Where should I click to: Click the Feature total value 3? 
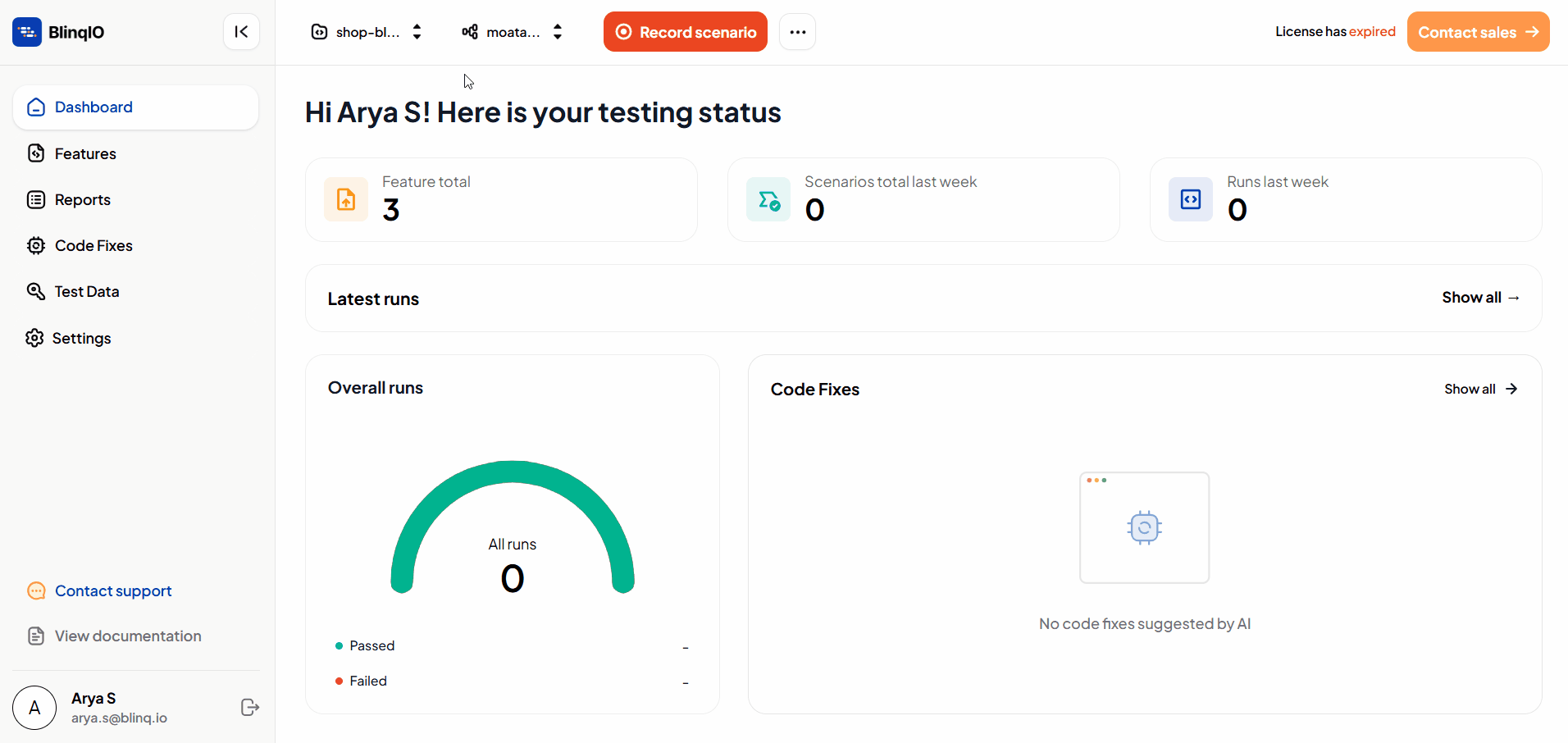tap(391, 210)
